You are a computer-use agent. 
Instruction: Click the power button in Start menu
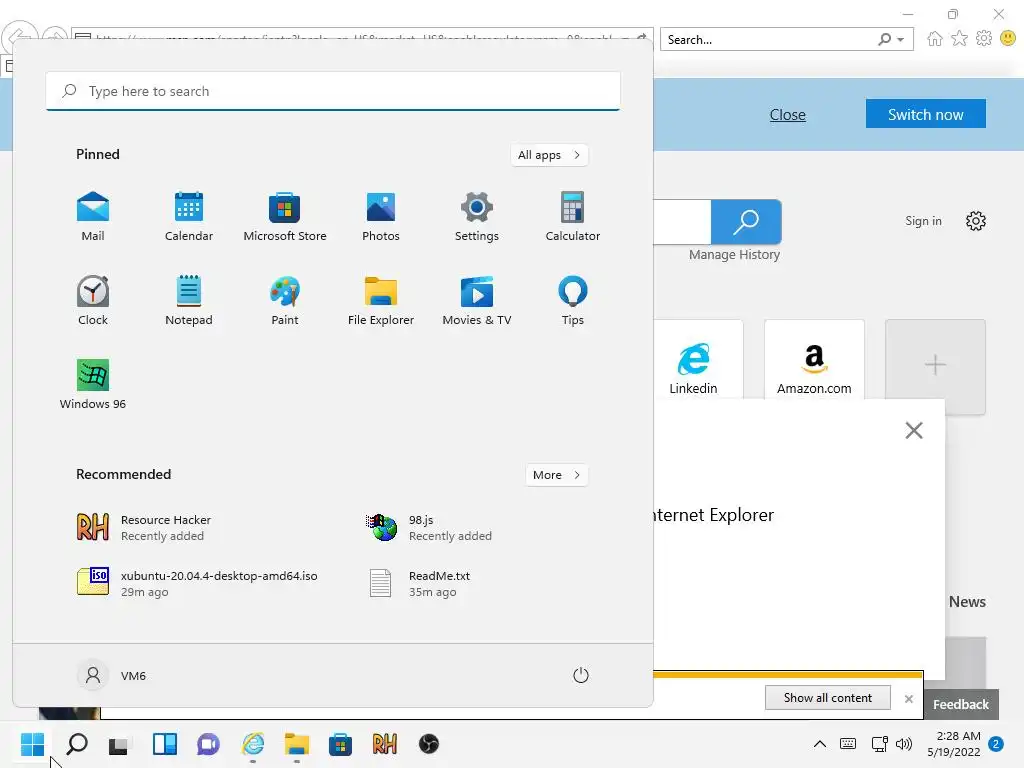581,675
